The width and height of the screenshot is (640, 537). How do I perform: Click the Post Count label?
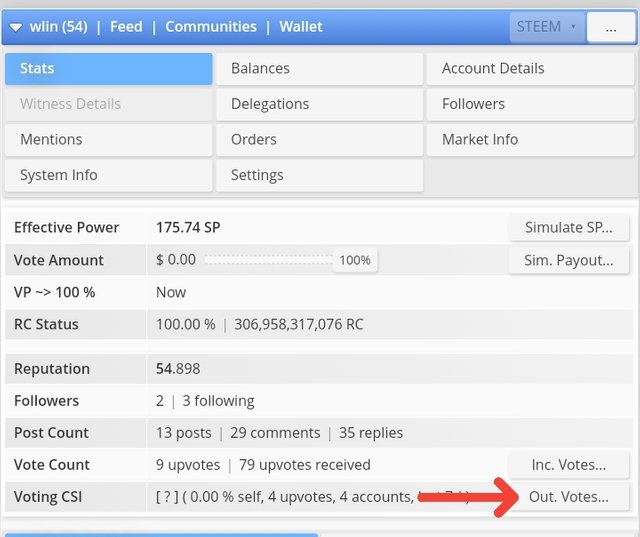(x=51, y=433)
